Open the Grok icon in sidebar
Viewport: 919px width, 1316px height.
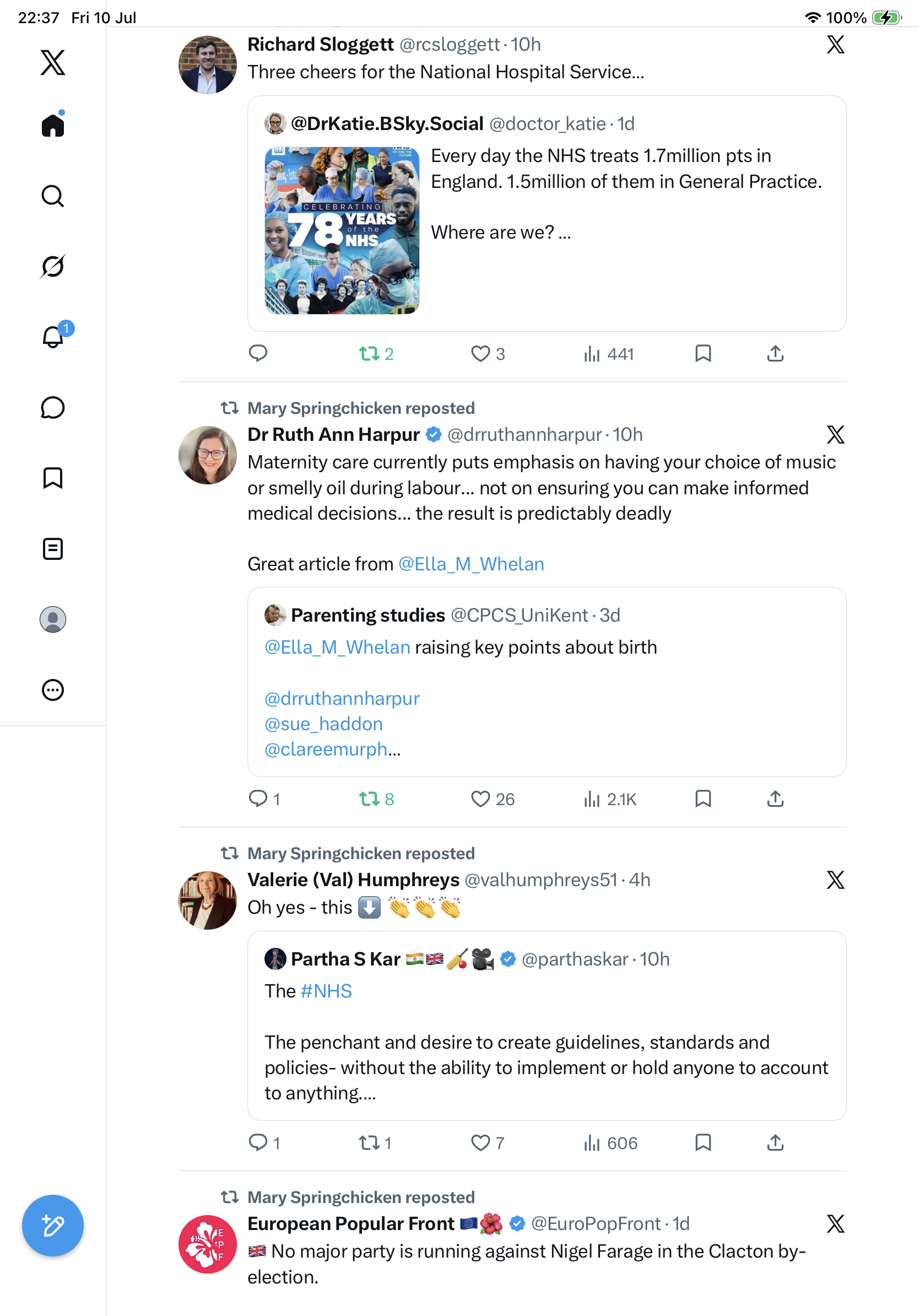pyautogui.click(x=53, y=266)
